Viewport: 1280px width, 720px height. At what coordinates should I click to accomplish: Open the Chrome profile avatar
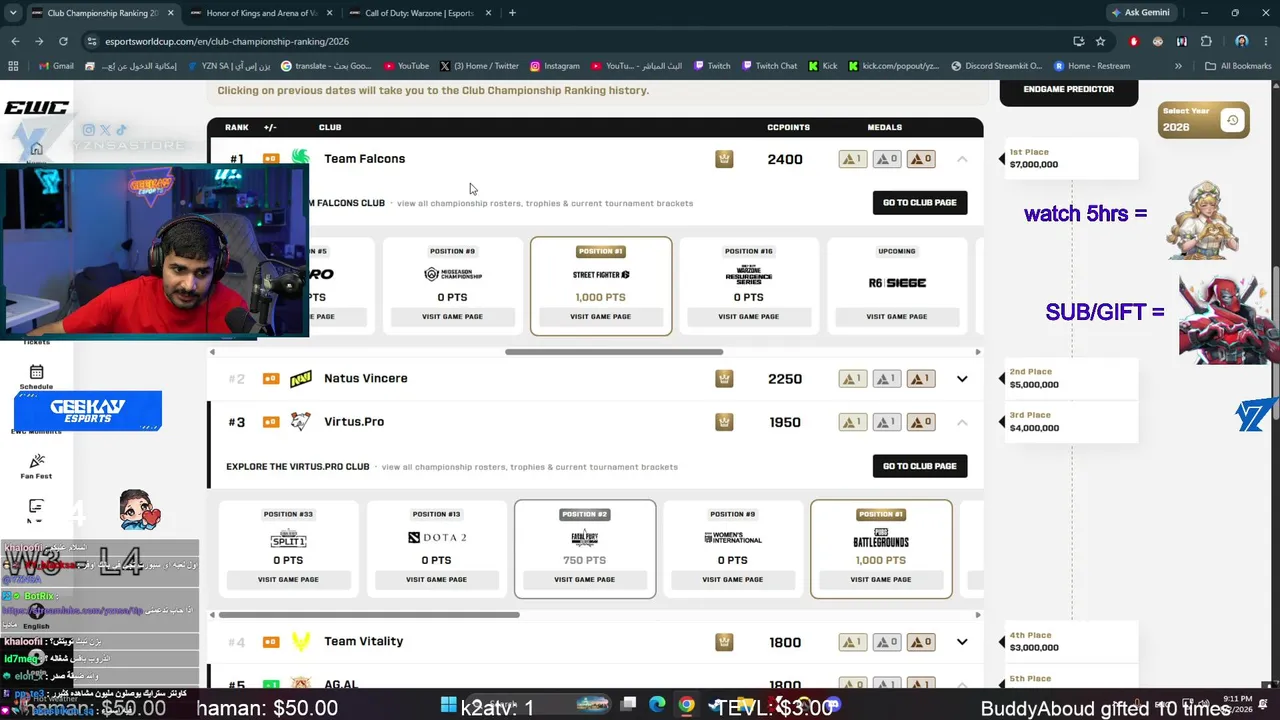pyautogui.click(x=1241, y=41)
